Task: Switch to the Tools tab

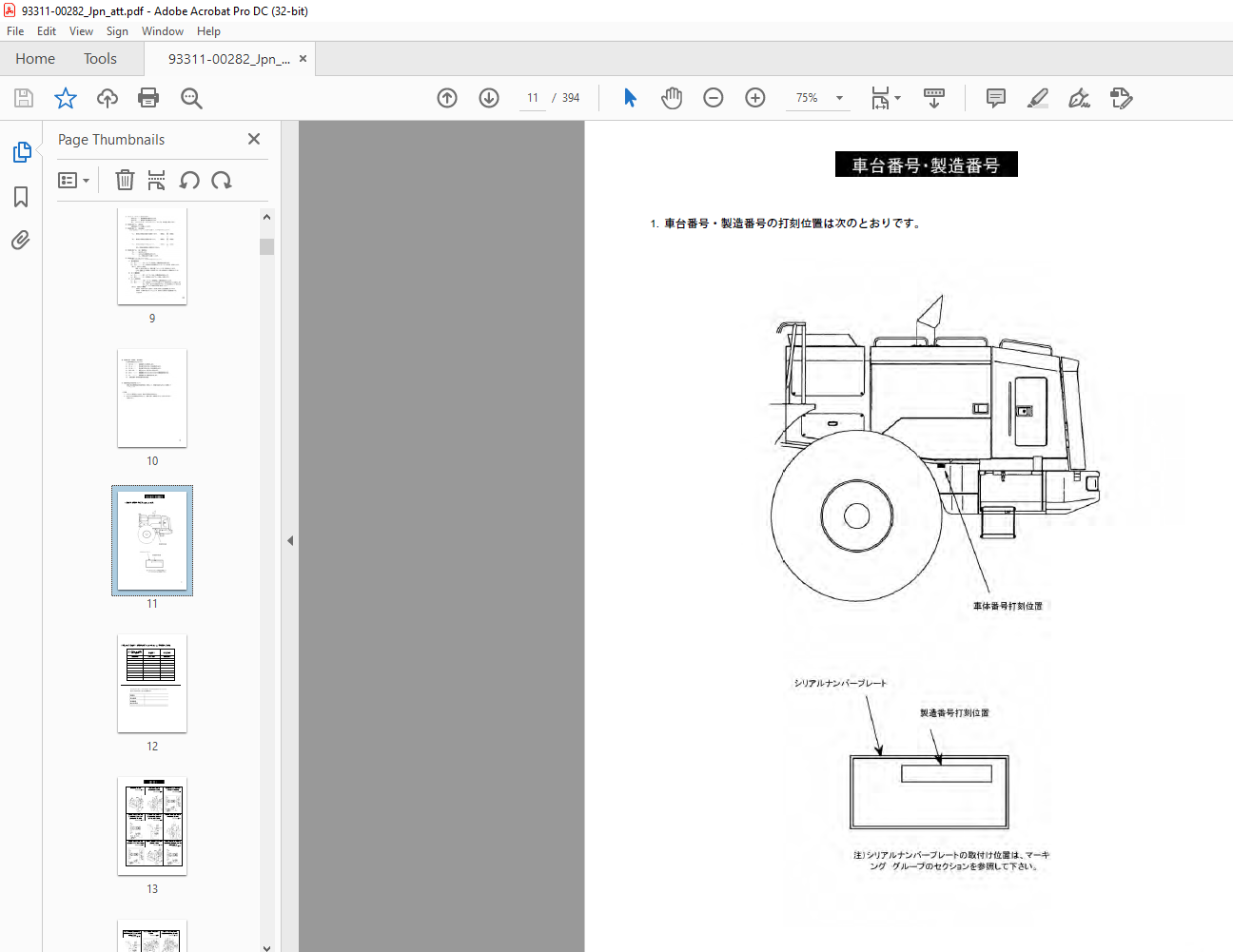Action: [x=100, y=59]
